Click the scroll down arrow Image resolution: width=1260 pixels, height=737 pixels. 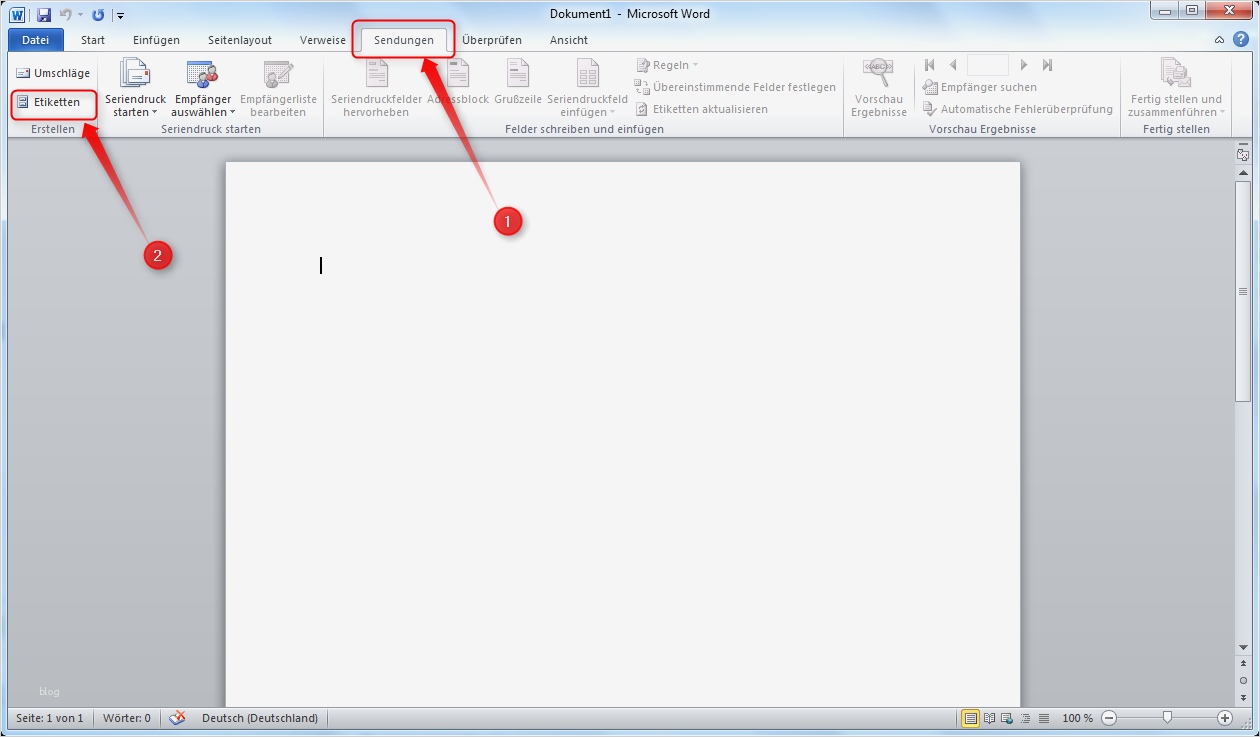1243,648
